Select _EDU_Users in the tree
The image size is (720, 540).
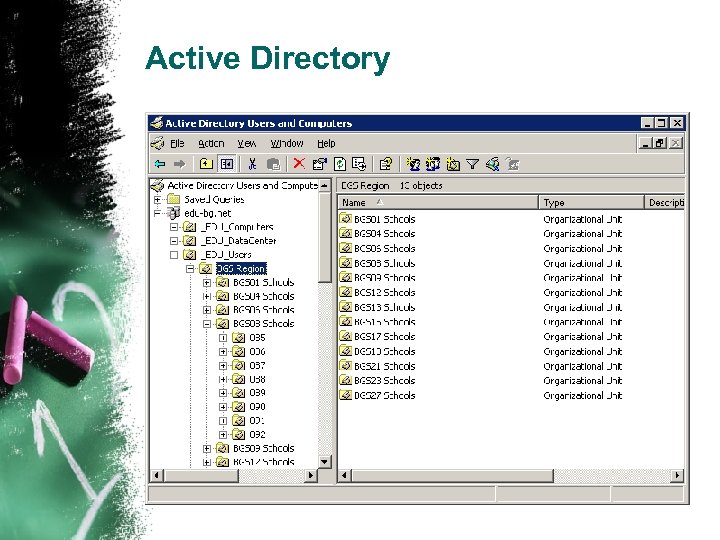pos(226,254)
